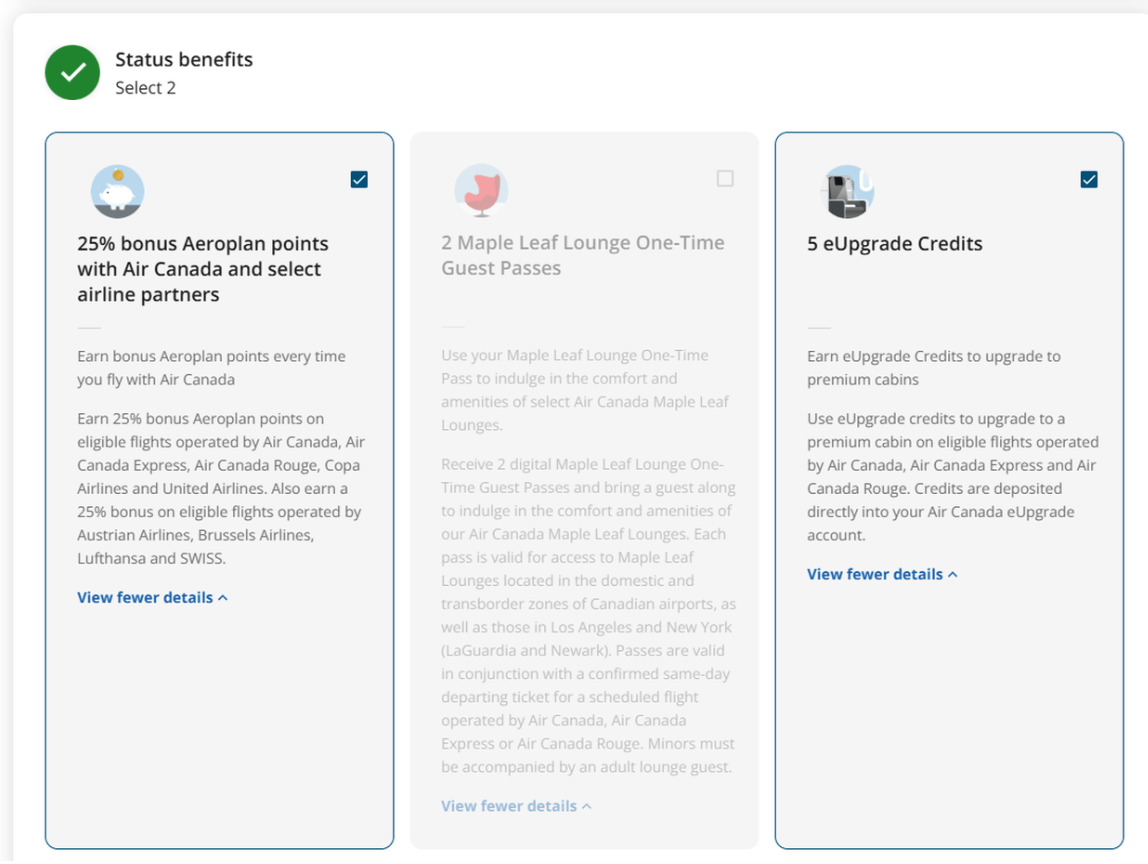Viewport: 1148px width, 864px height.
Task: Select the 2 Maple Leaf Lounge Passes heading
Action: pos(583,256)
